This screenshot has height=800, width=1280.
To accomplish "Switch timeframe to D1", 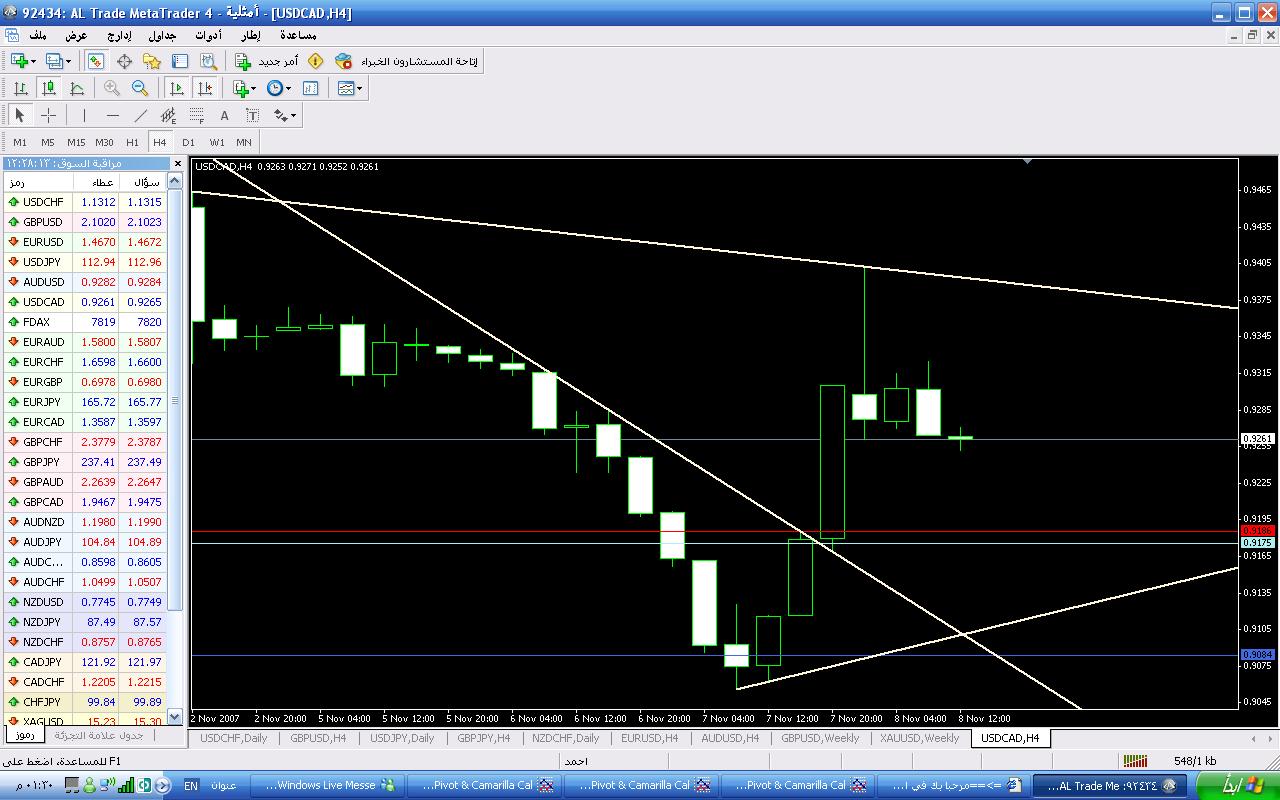I will (x=188, y=142).
